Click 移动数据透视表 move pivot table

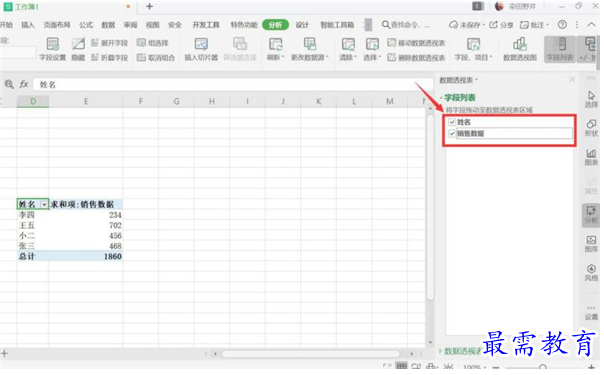click(x=416, y=43)
